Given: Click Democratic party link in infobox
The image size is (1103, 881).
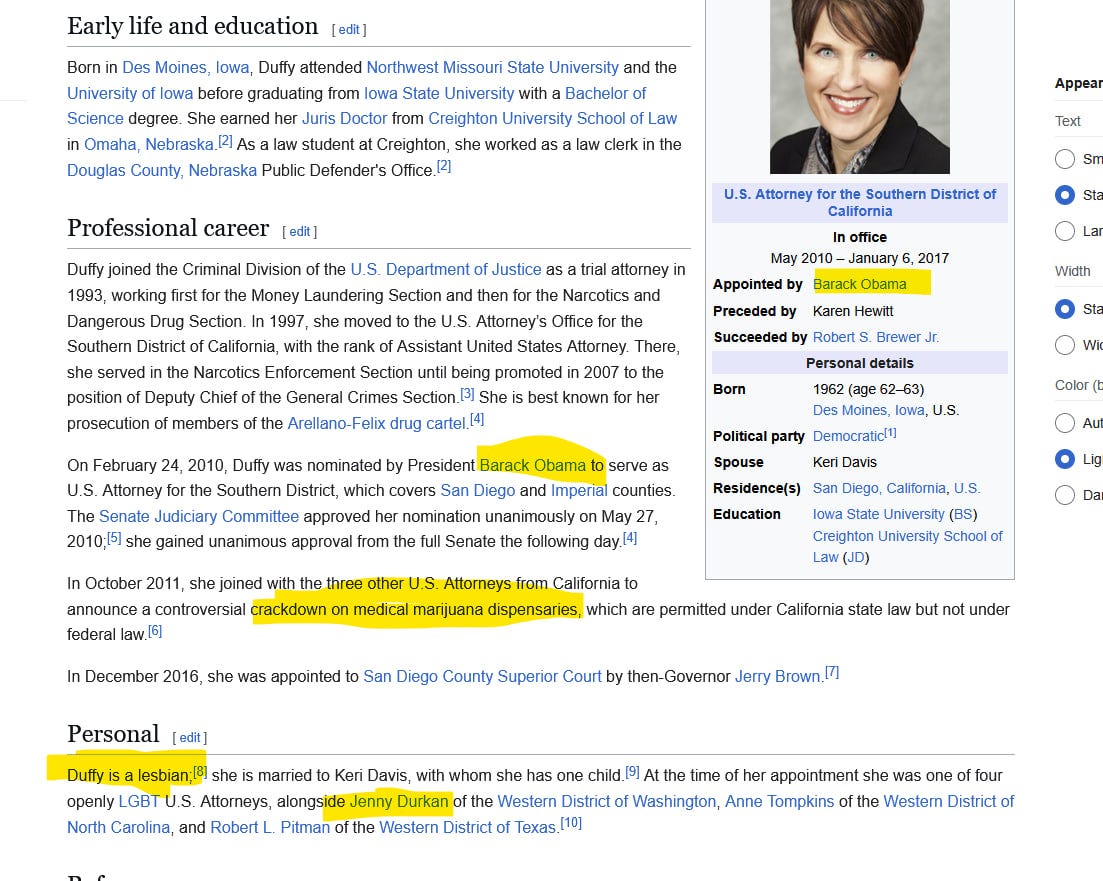Looking at the screenshot, I should [848, 436].
